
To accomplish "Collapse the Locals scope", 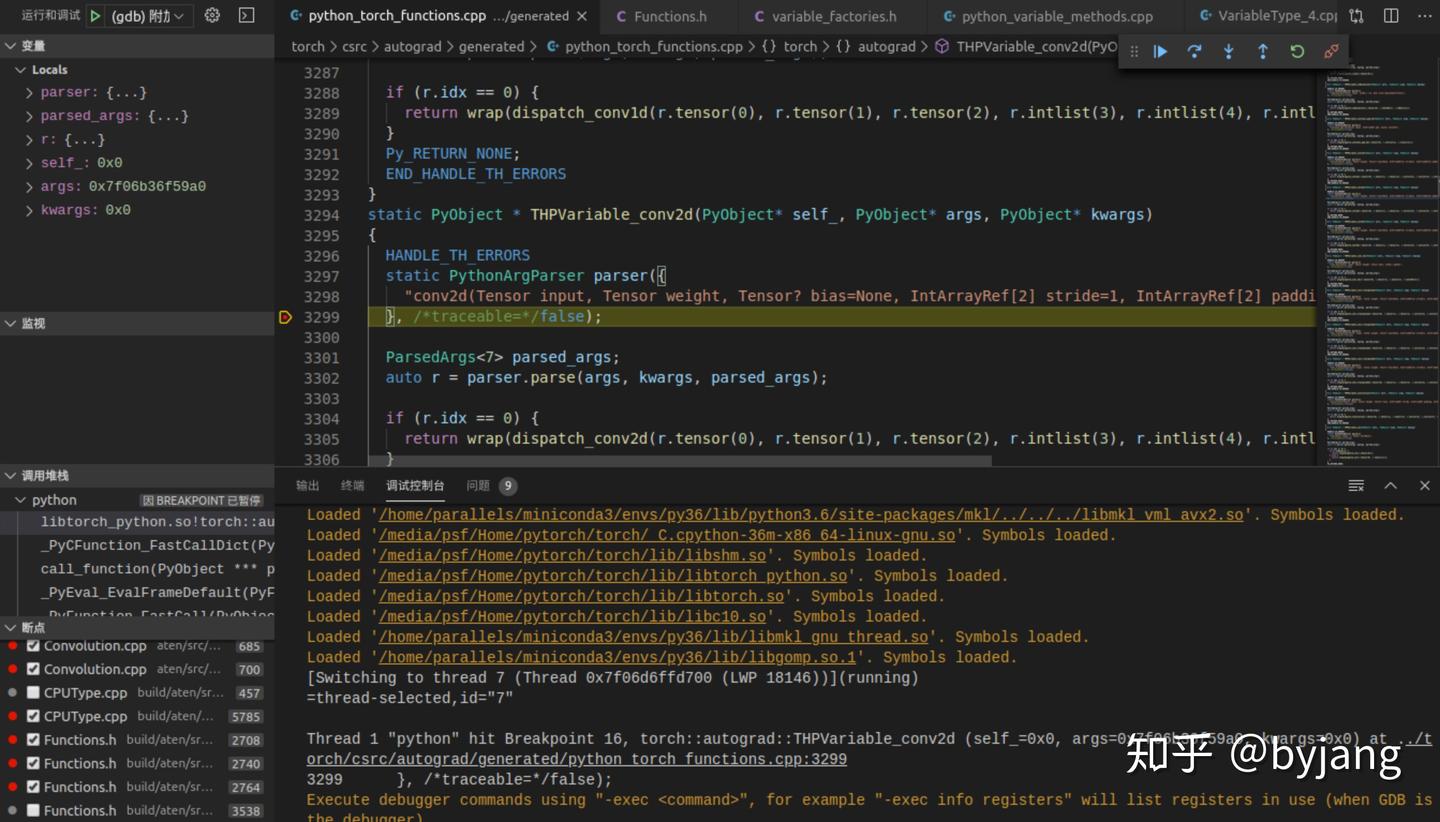I will click(x=21, y=70).
